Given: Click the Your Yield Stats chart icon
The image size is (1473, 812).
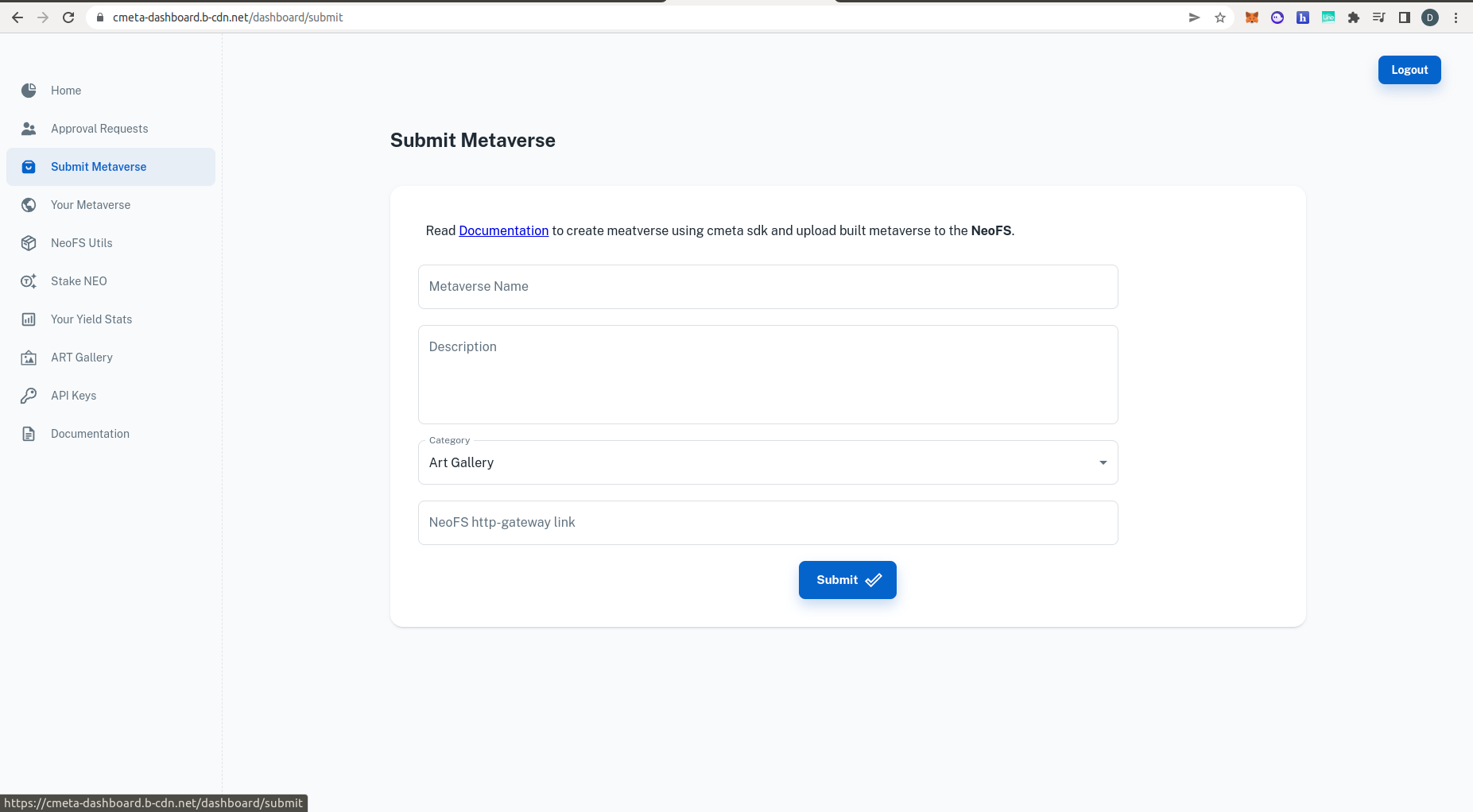Looking at the screenshot, I should tap(29, 319).
